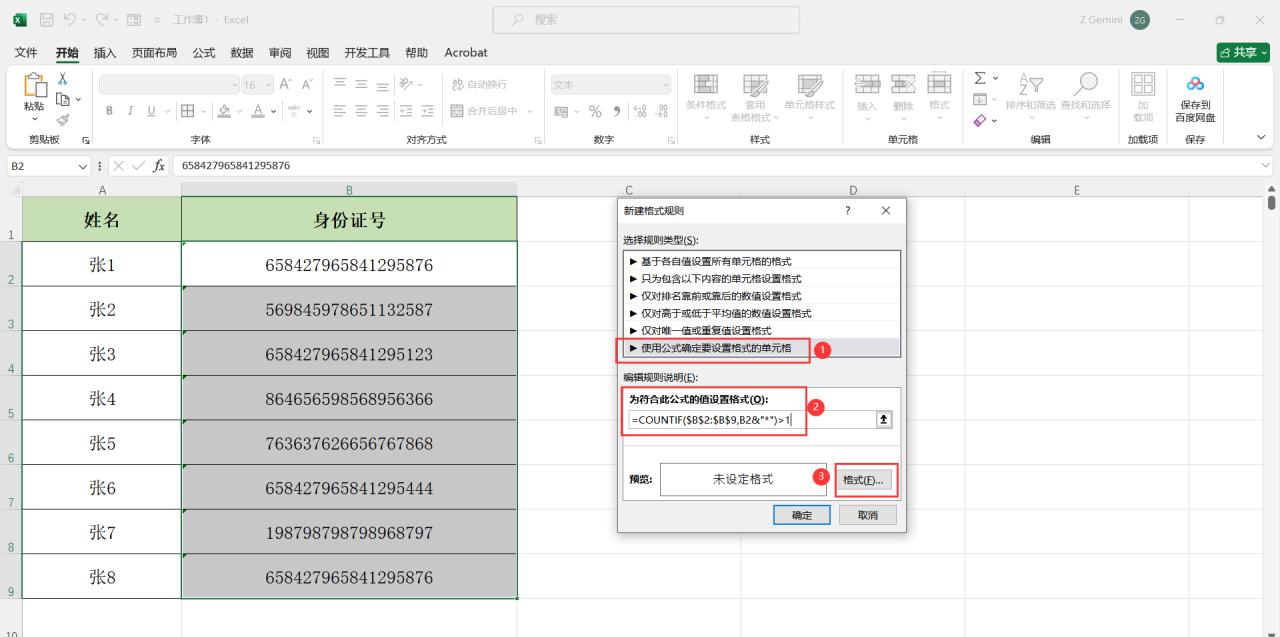
Task: Switch to the Insert (插入) tab
Action: tap(104, 52)
